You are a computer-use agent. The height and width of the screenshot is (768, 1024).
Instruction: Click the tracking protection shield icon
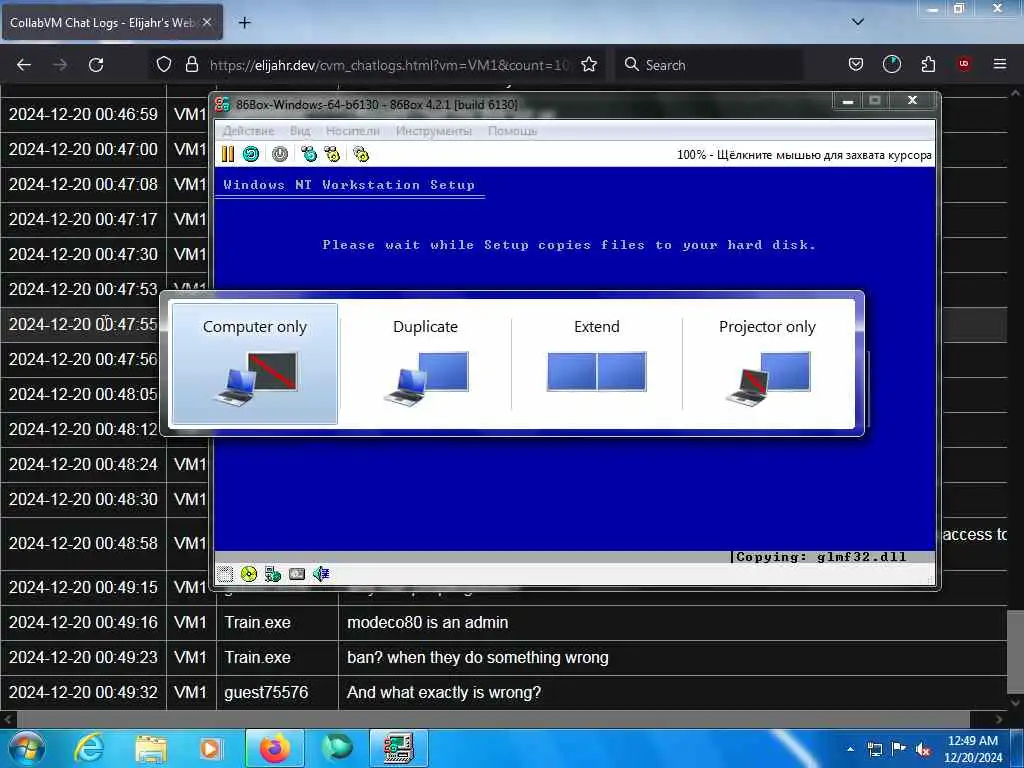pyautogui.click(x=164, y=65)
